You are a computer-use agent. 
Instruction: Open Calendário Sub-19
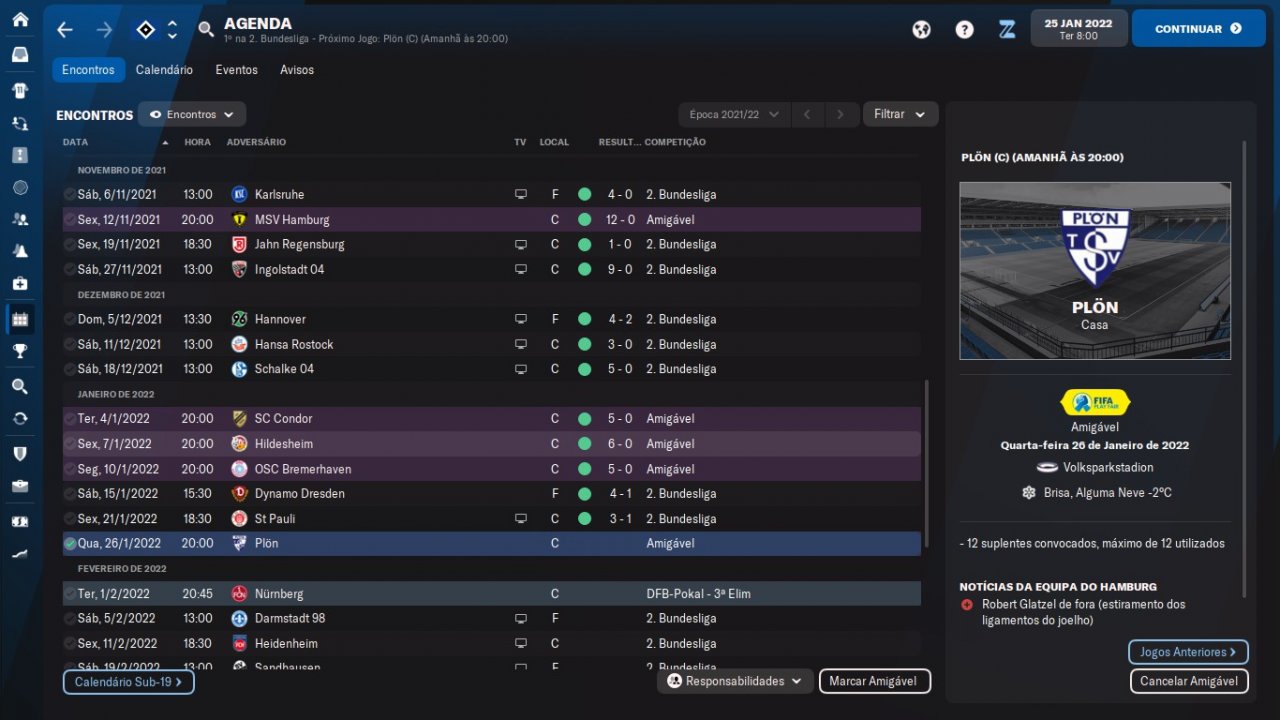tap(128, 682)
